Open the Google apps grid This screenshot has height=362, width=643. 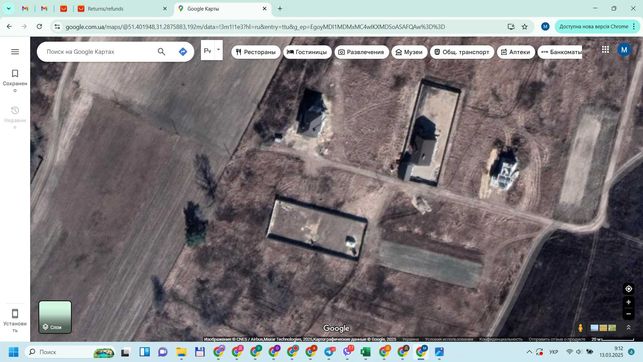pos(605,50)
